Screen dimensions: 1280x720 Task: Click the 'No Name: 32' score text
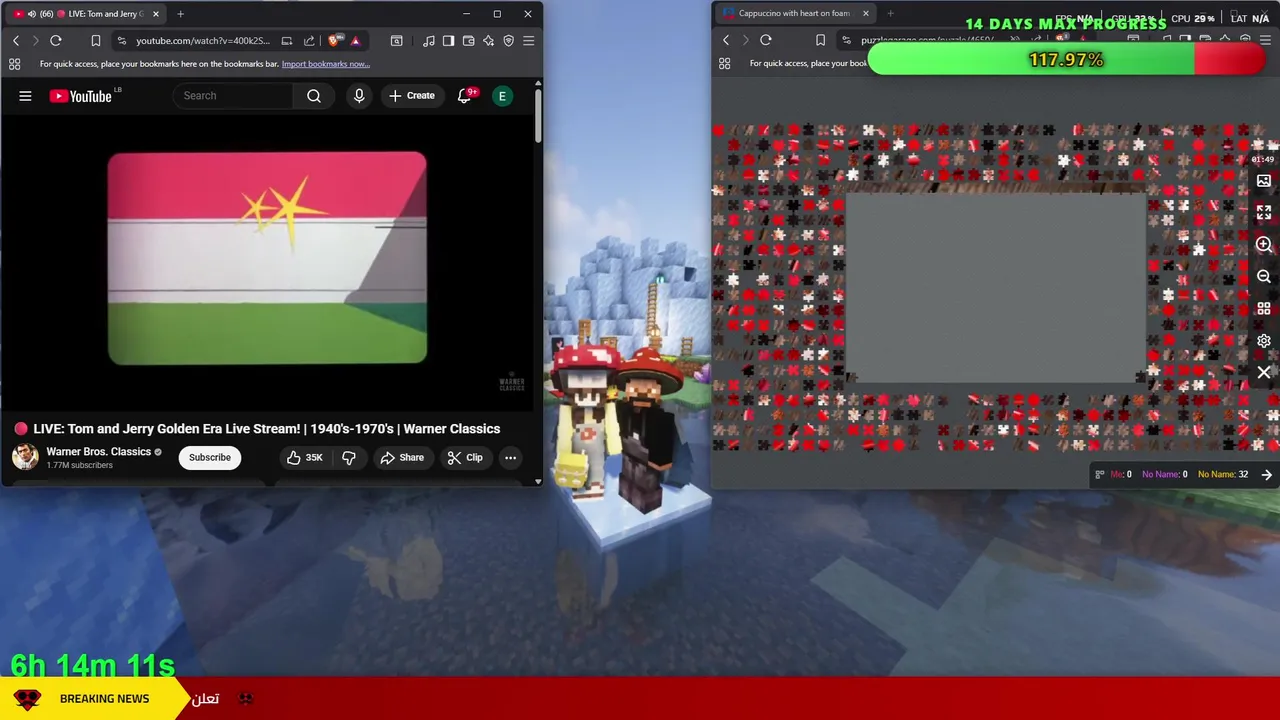1222,475
